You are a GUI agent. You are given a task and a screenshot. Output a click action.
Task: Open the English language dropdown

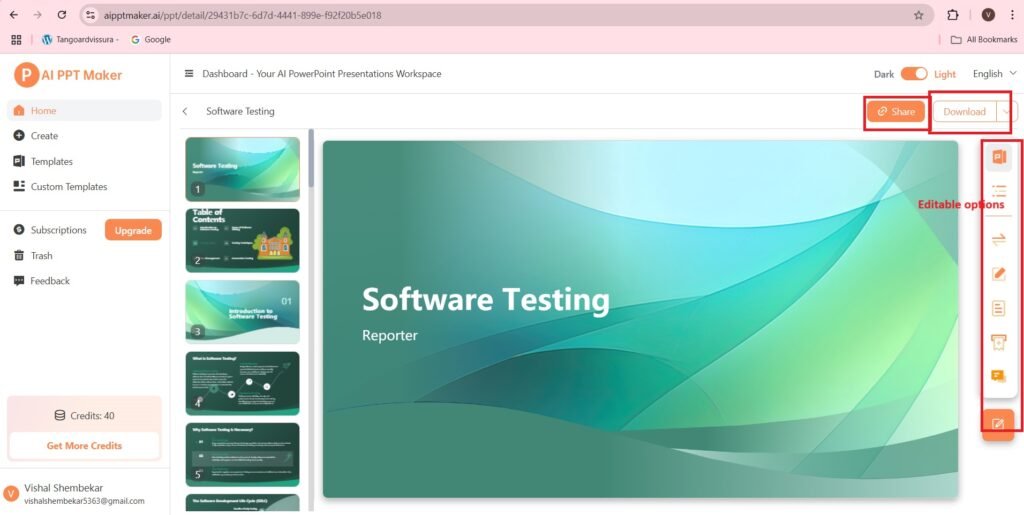pyautogui.click(x=995, y=74)
